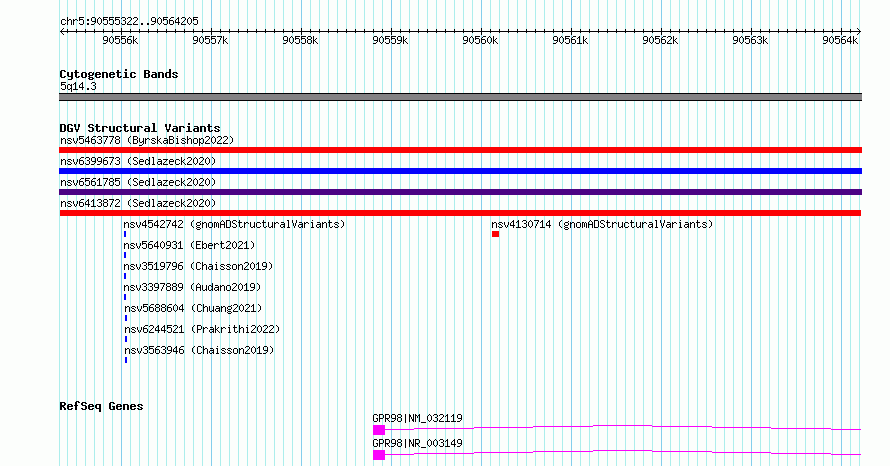Click the 90556k ruler tick label
The image size is (890, 466).
(120, 40)
